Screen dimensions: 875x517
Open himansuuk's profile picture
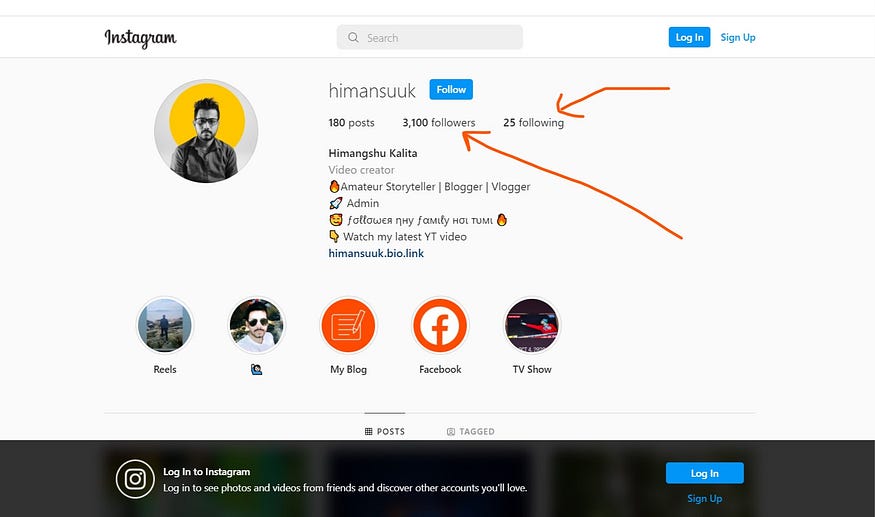tap(206, 131)
